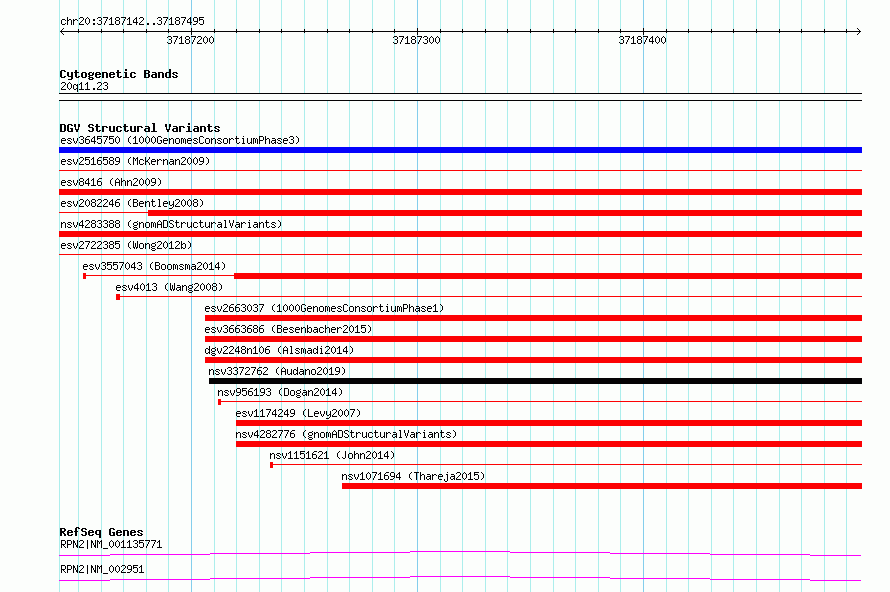Click the red start marker of nsv956193
The width and height of the screenshot is (890, 592).
pyautogui.click(x=220, y=402)
